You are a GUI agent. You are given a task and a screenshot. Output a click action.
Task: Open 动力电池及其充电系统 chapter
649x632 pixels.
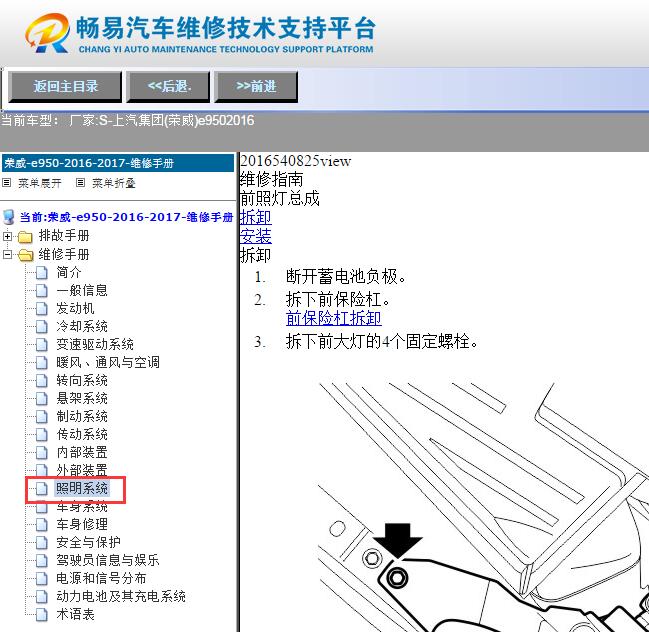point(121,596)
